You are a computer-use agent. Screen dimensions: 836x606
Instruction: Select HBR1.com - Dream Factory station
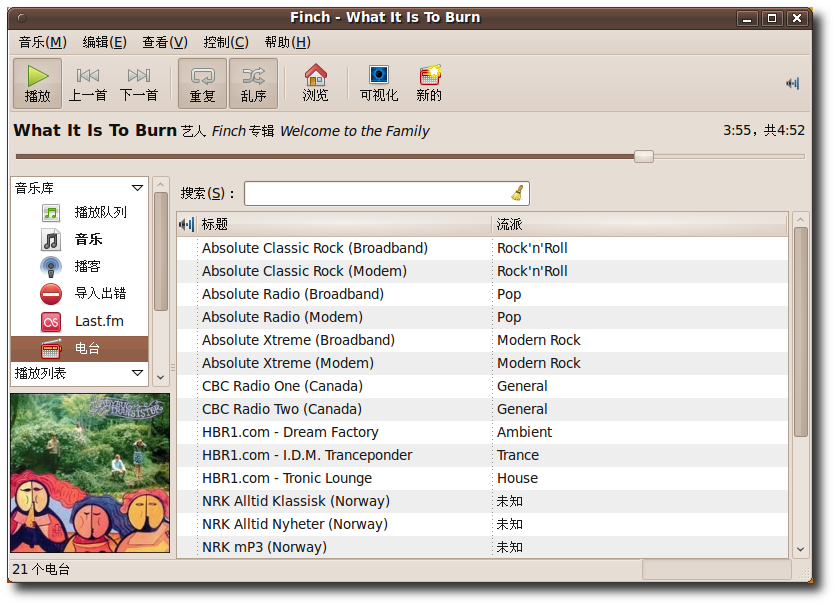[x=482, y=432]
